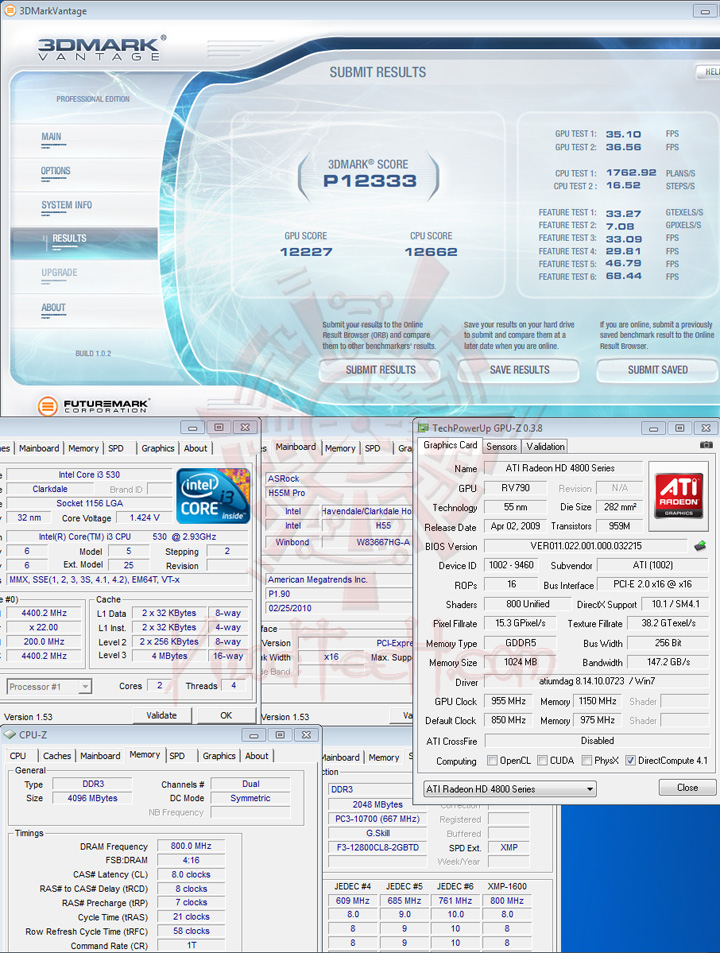Click the Memory Type GDDR5 field
Screen dimensions: 720x953
click(x=520, y=643)
